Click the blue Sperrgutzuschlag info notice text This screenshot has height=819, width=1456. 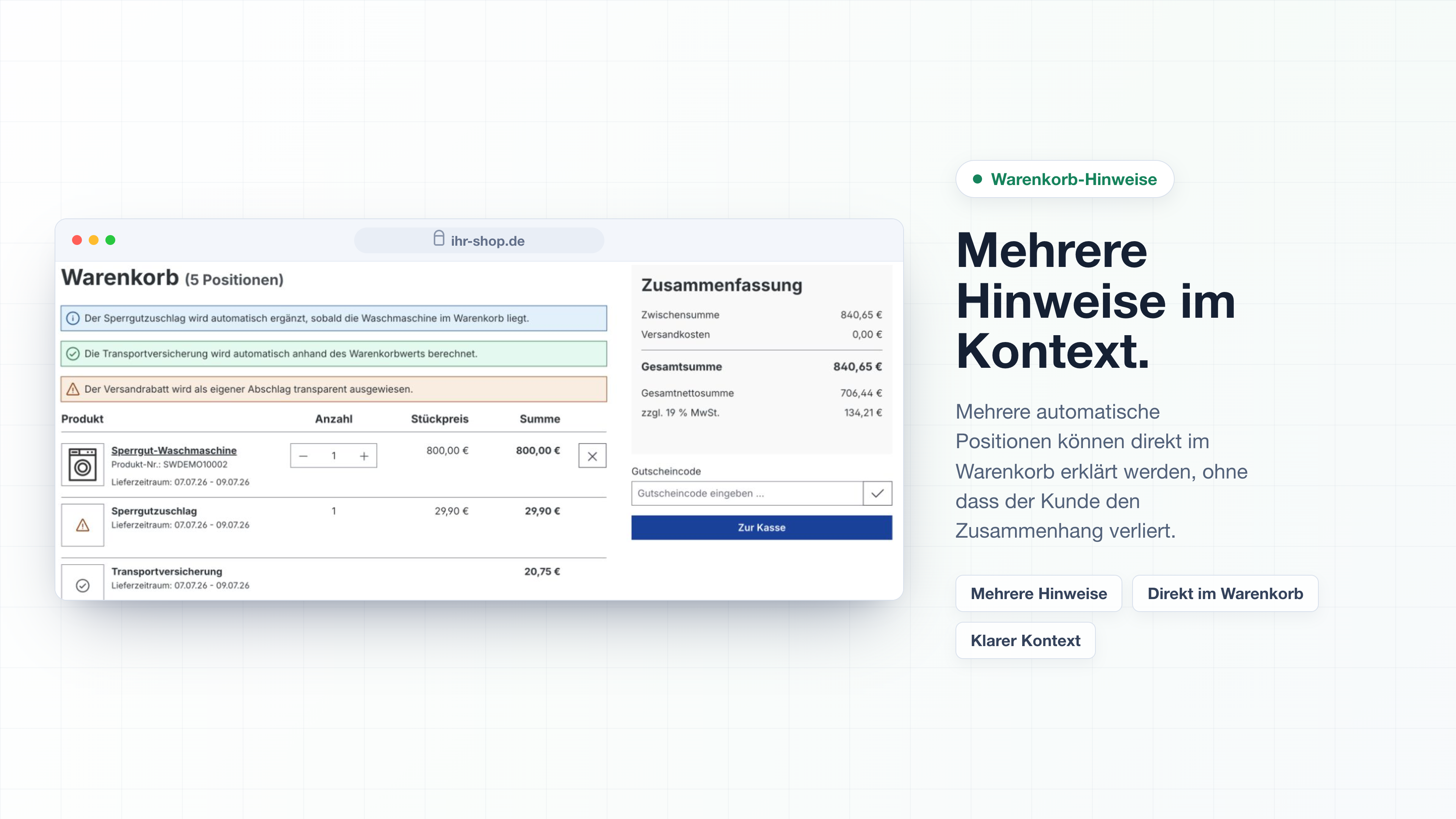[x=306, y=318]
